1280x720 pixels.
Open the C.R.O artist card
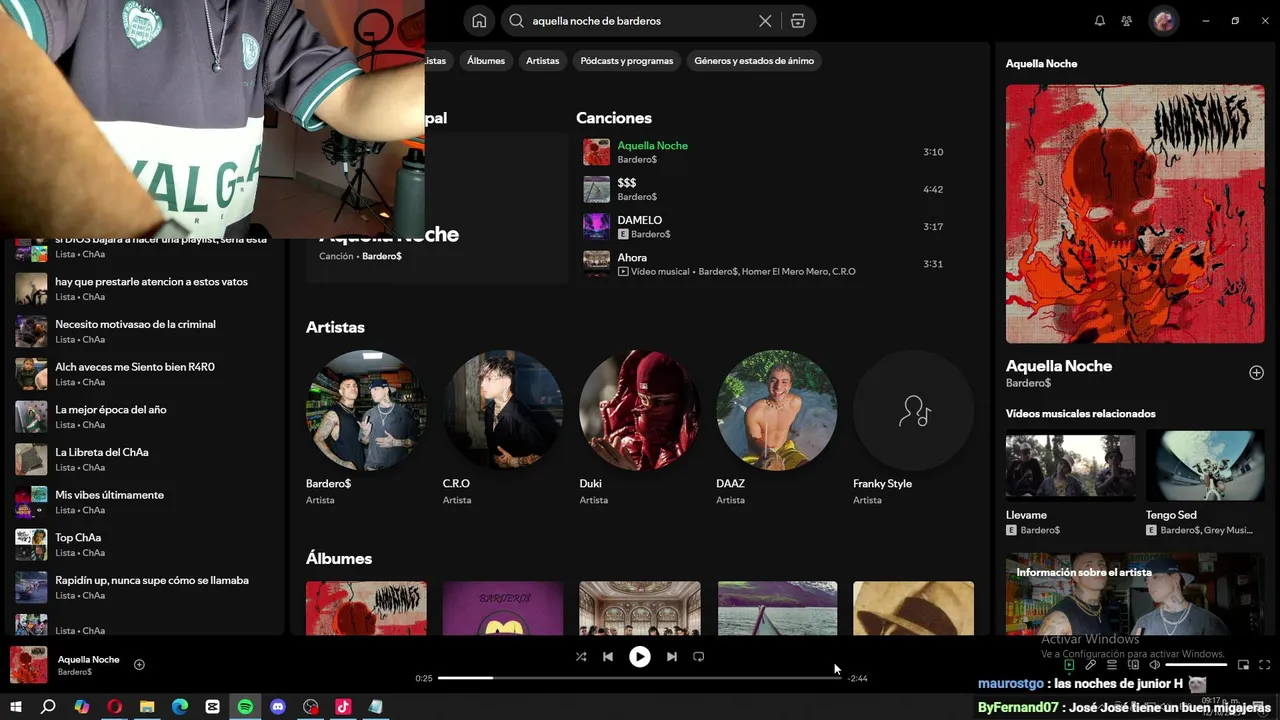(503, 428)
